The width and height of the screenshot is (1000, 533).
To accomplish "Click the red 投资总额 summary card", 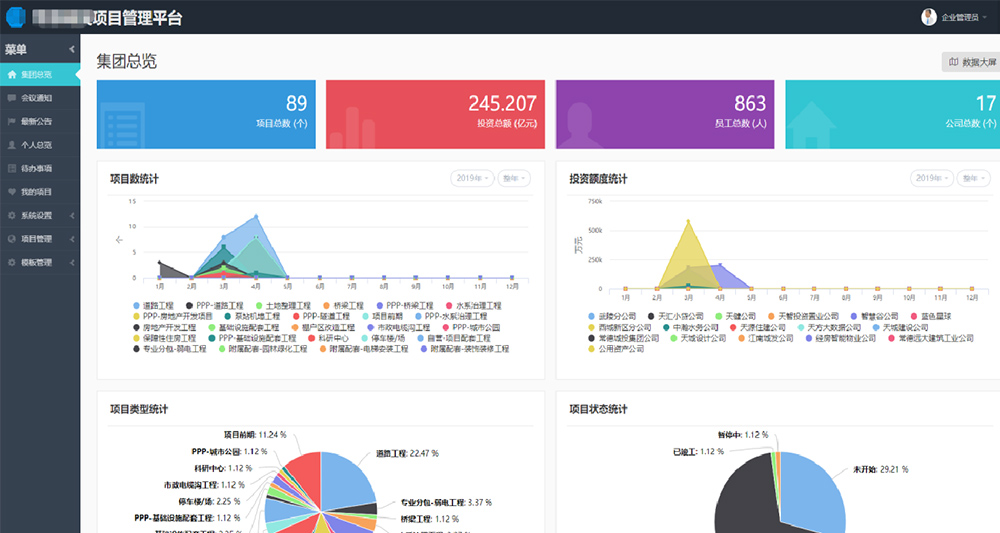I will click(435, 114).
